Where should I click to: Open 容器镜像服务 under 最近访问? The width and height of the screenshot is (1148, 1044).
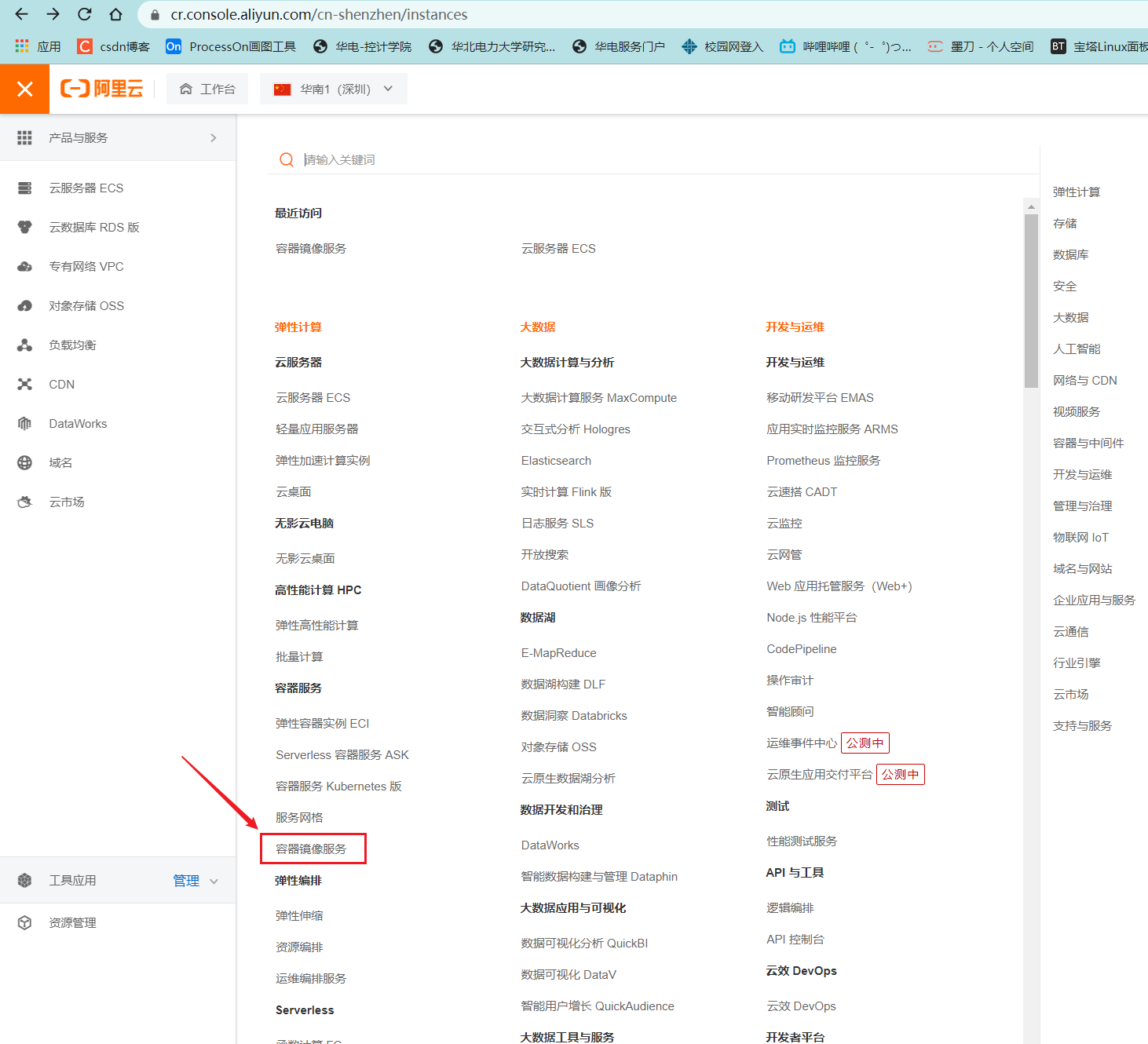(x=311, y=248)
